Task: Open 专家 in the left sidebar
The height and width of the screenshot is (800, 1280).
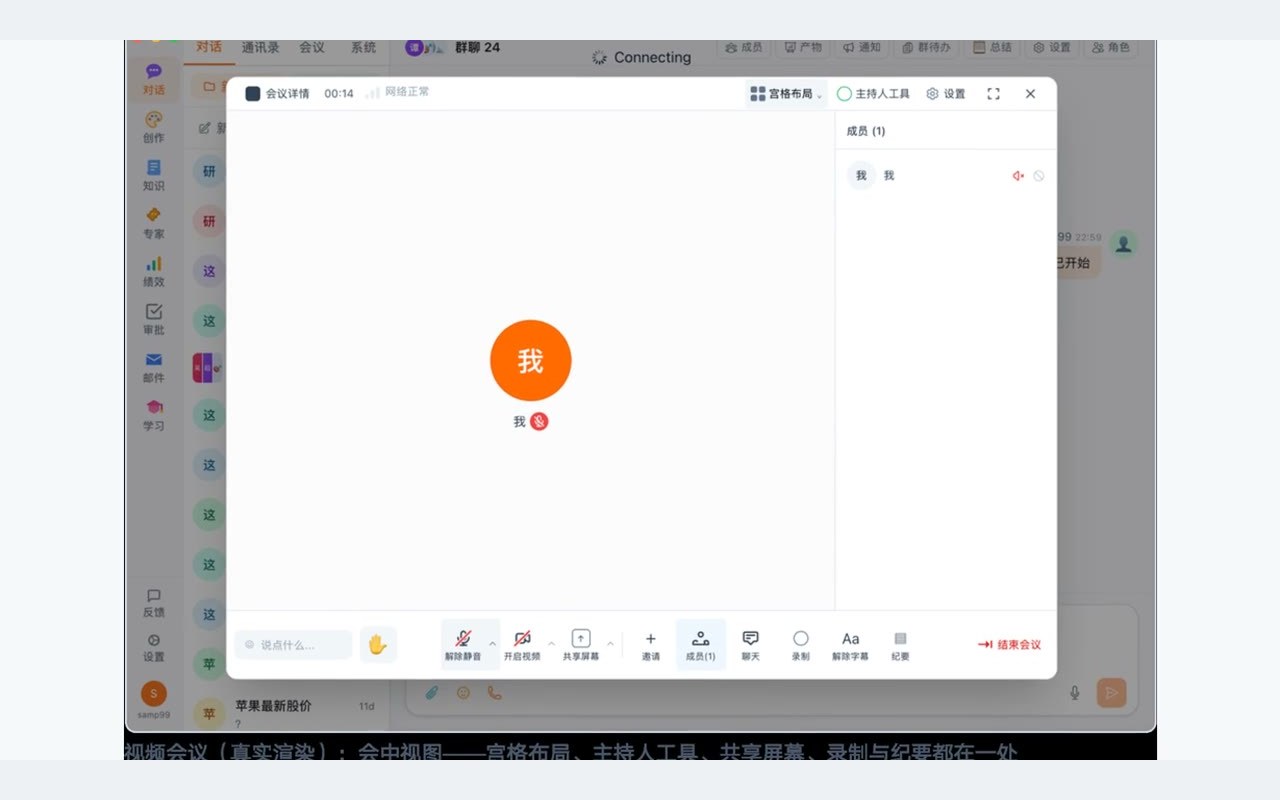Action: point(154,223)
